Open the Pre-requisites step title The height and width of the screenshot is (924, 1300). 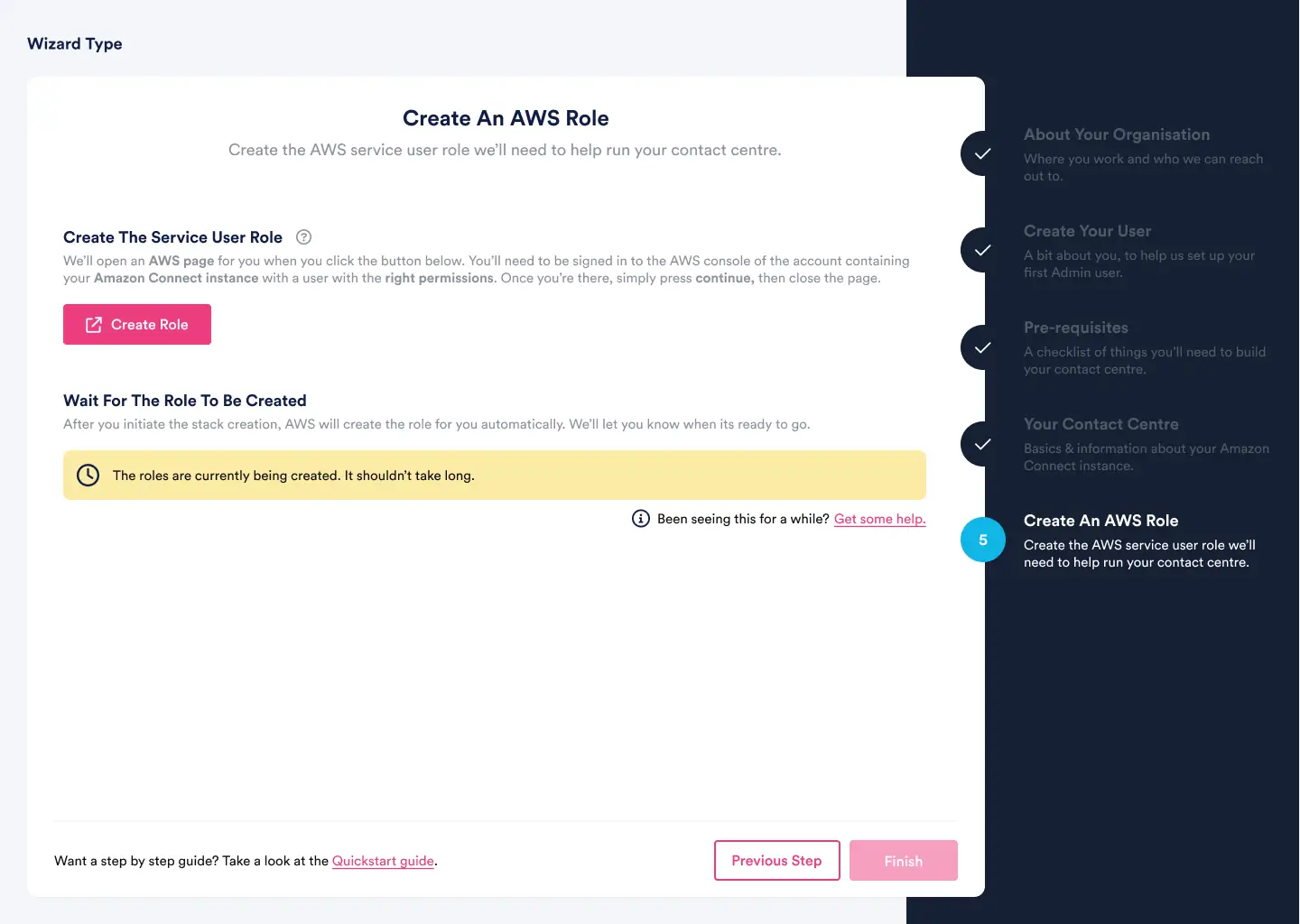coord(1075,328)
